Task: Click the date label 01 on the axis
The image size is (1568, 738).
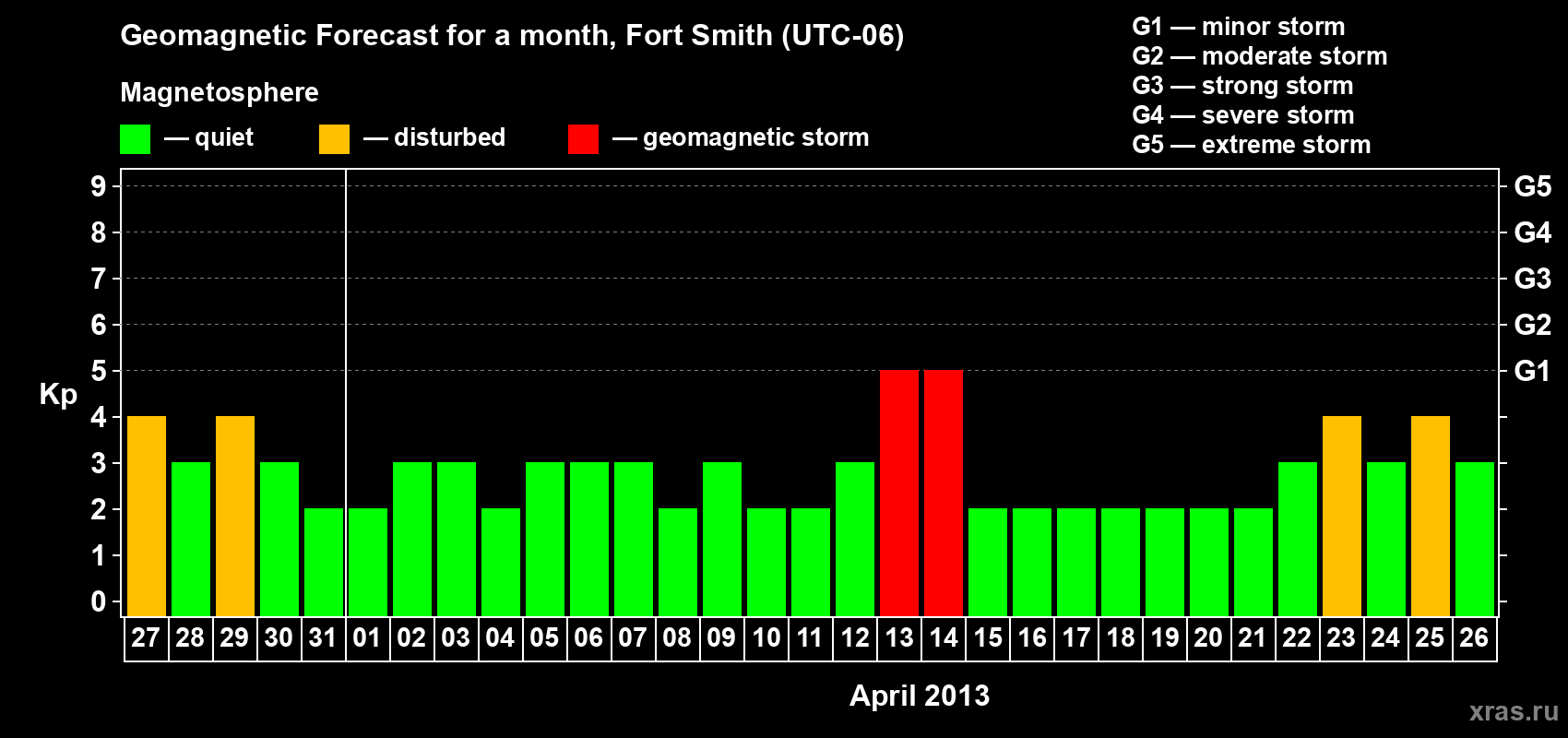Action: pos(367,637)
